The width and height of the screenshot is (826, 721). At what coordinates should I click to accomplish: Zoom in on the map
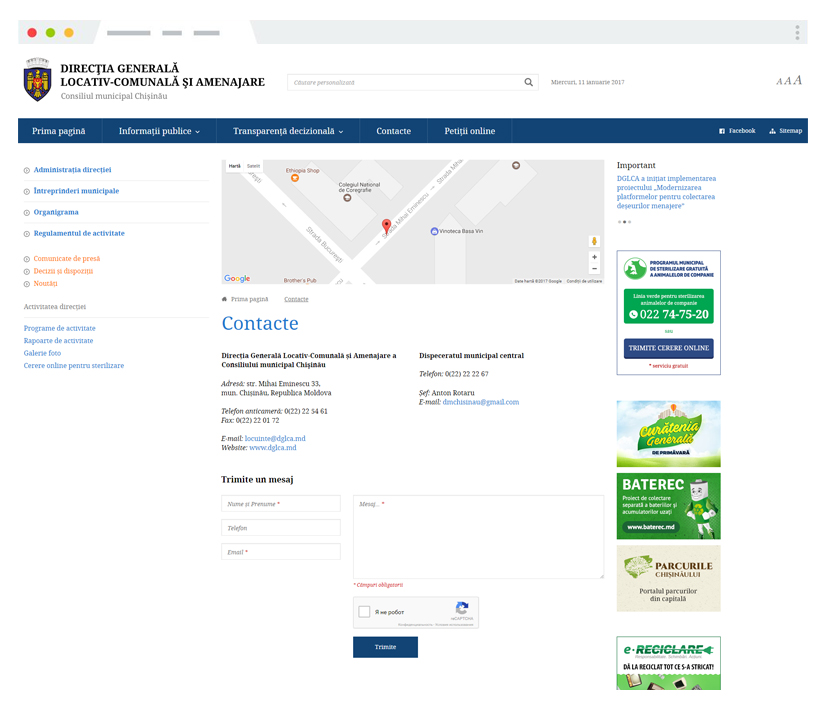(x=594, y=257)
